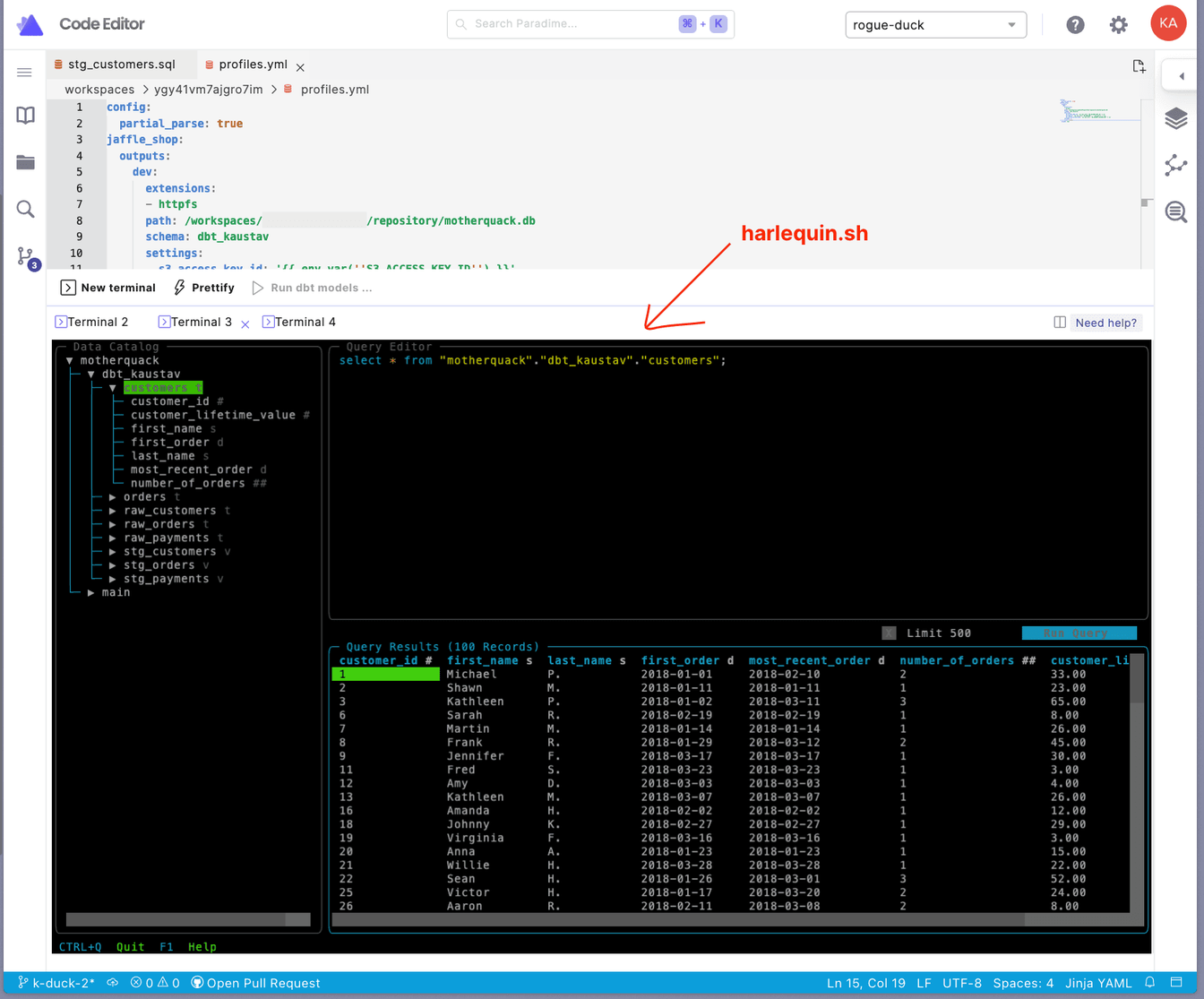Expand the main schema node
Screen dimensions: 1204x999
[x=91, y=592]
